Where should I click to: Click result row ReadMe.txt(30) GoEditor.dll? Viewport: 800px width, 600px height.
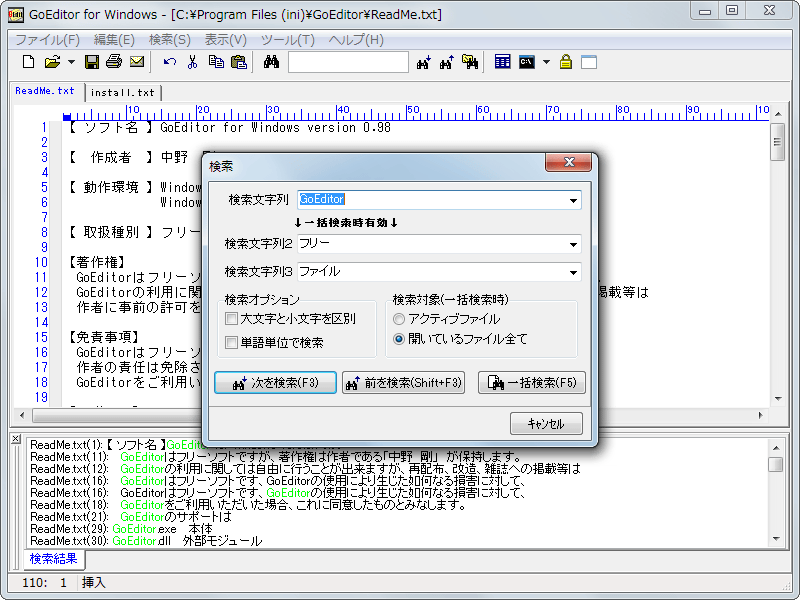[146, 541]
